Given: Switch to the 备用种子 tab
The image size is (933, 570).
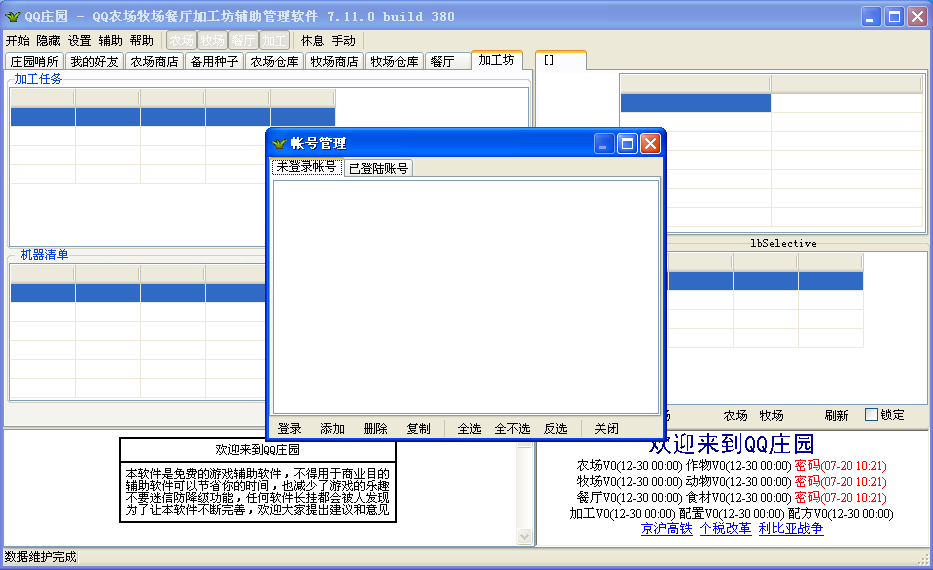Looking at the screenshot, I should click(214, 61).
